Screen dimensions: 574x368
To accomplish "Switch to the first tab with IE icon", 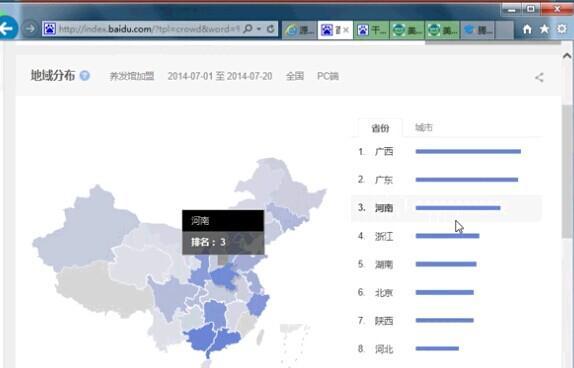I will click(x=299, y=30).
